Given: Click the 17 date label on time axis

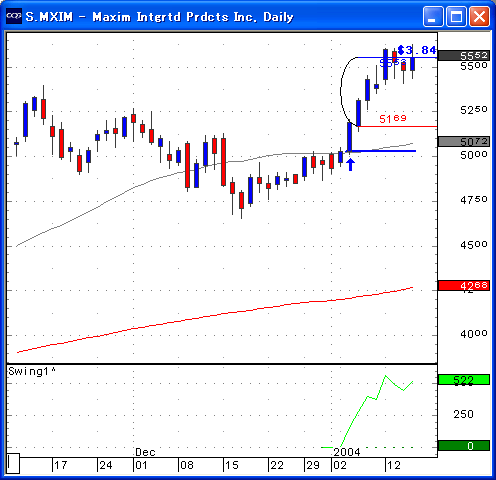Looking at the screenshot, I should point(61,465).
